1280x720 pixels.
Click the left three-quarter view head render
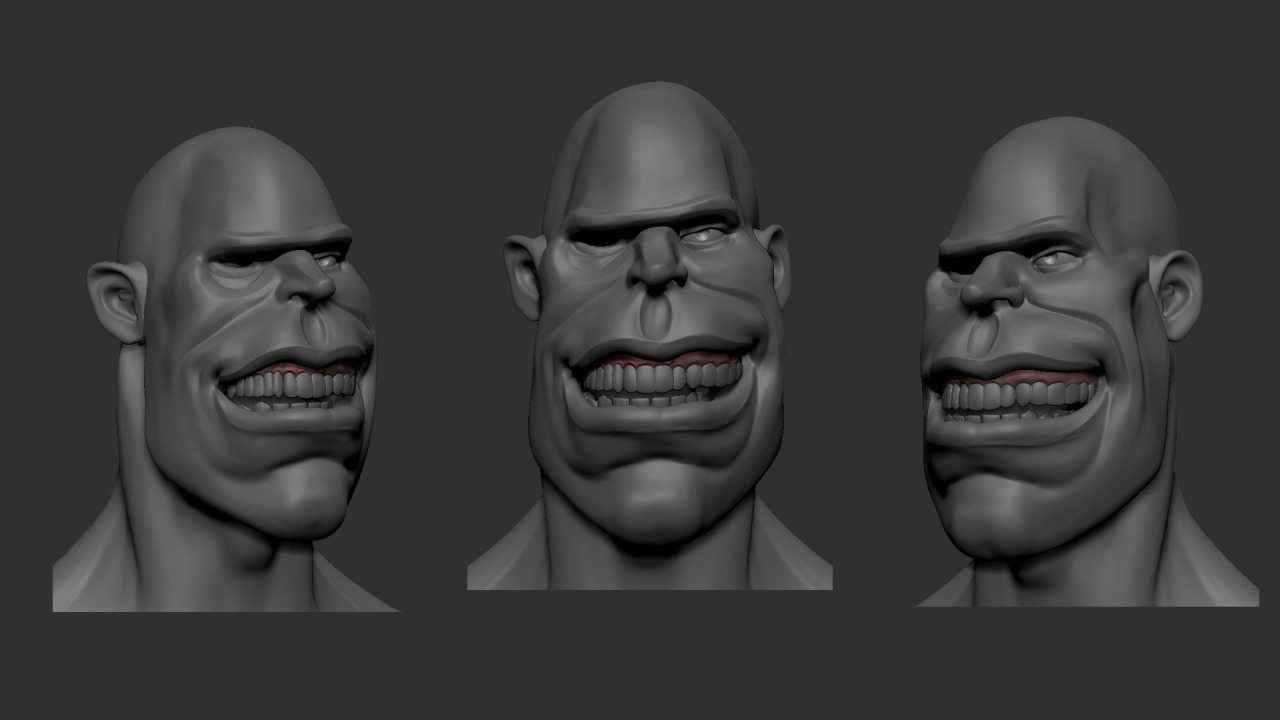coord(226,369)
